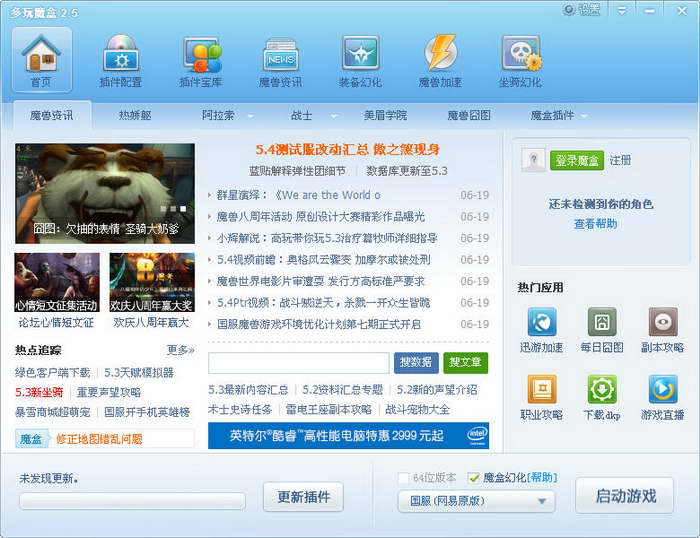Open news 国服魔兽游戏环境优化计划

pyautogui.click(x=319, y=324)
